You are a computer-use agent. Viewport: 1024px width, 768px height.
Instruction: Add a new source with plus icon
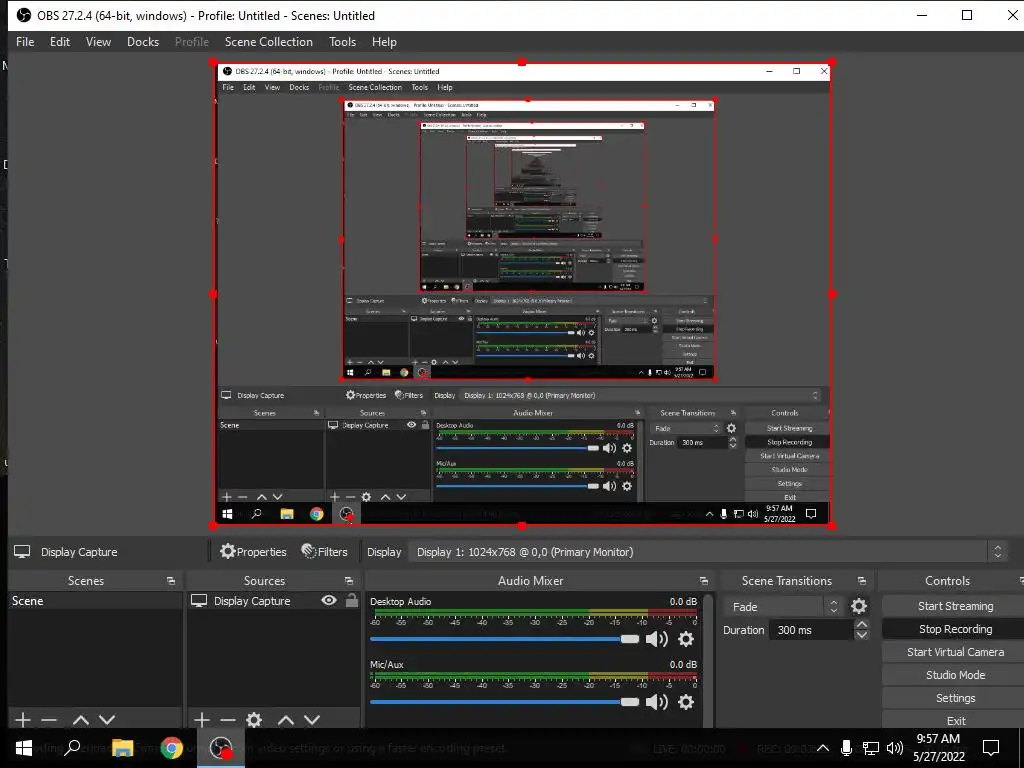pyautogui.click(x=202, y=720)
